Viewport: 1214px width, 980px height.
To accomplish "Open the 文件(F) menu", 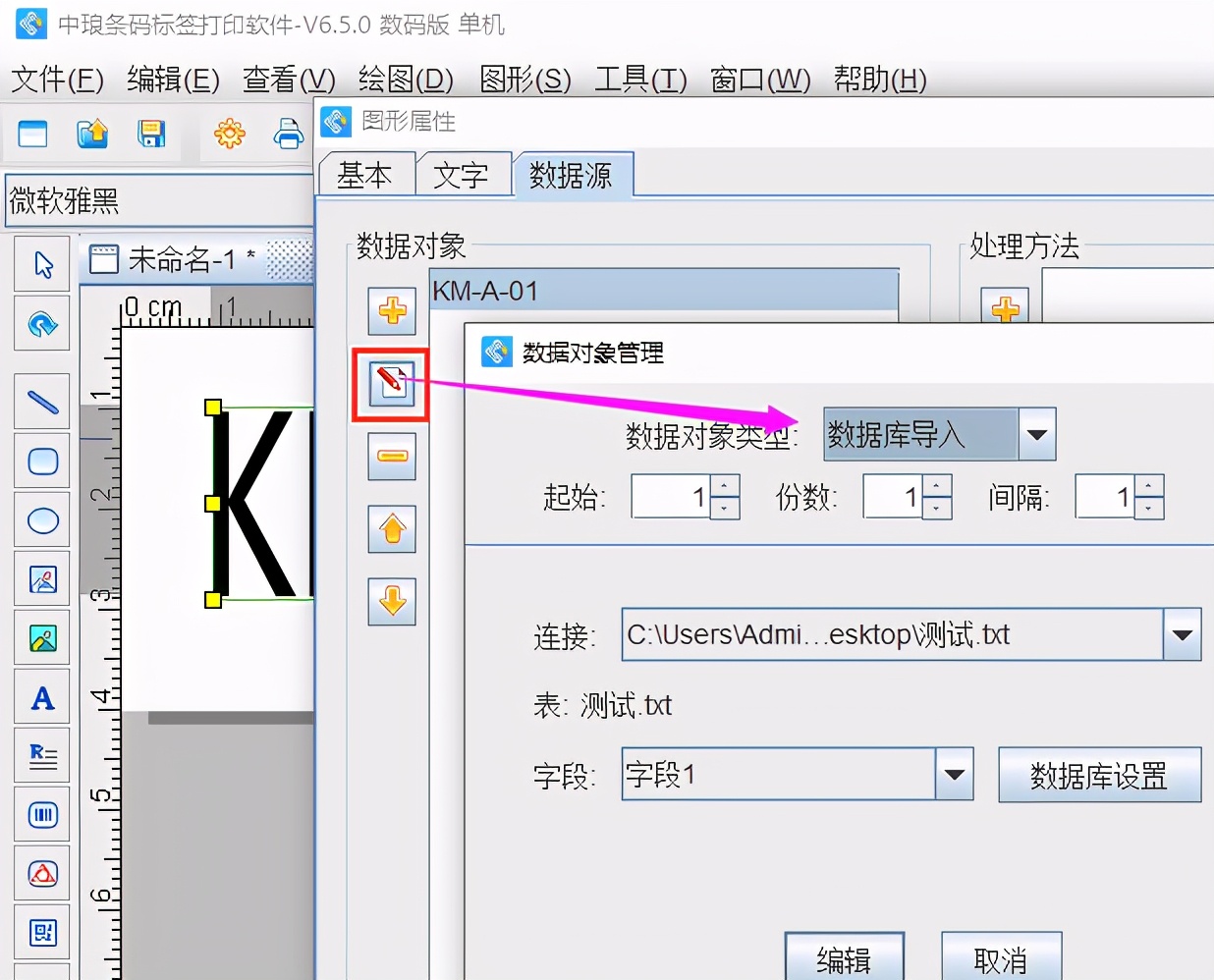I will [57, 79].
